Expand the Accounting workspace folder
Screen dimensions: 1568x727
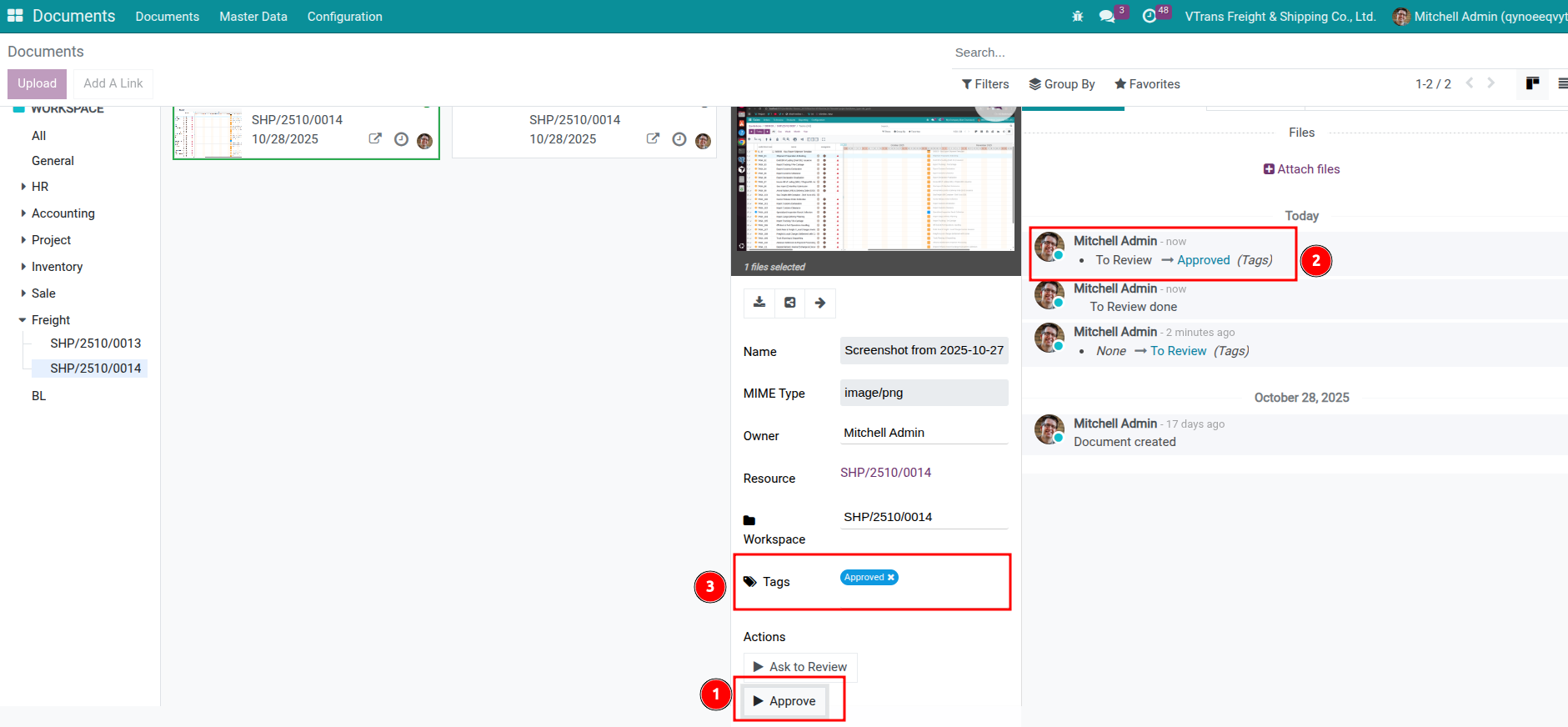[x=23, y=213]
